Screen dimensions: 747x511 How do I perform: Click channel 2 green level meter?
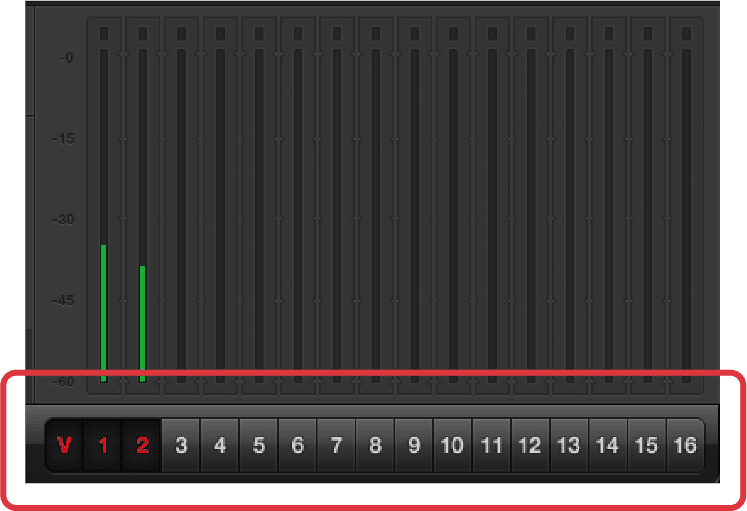pyautogui.click(x=142, y=324)
